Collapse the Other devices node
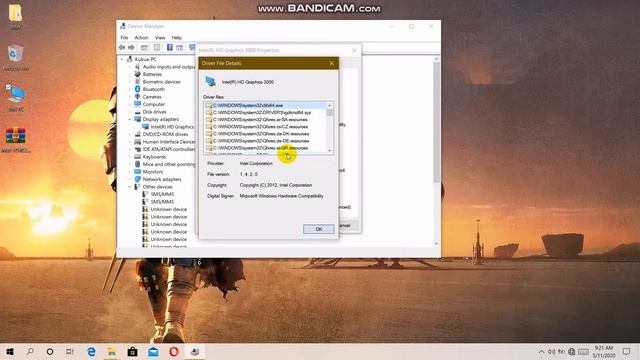Viewport: 640px width, 360px height. (130, 187)
